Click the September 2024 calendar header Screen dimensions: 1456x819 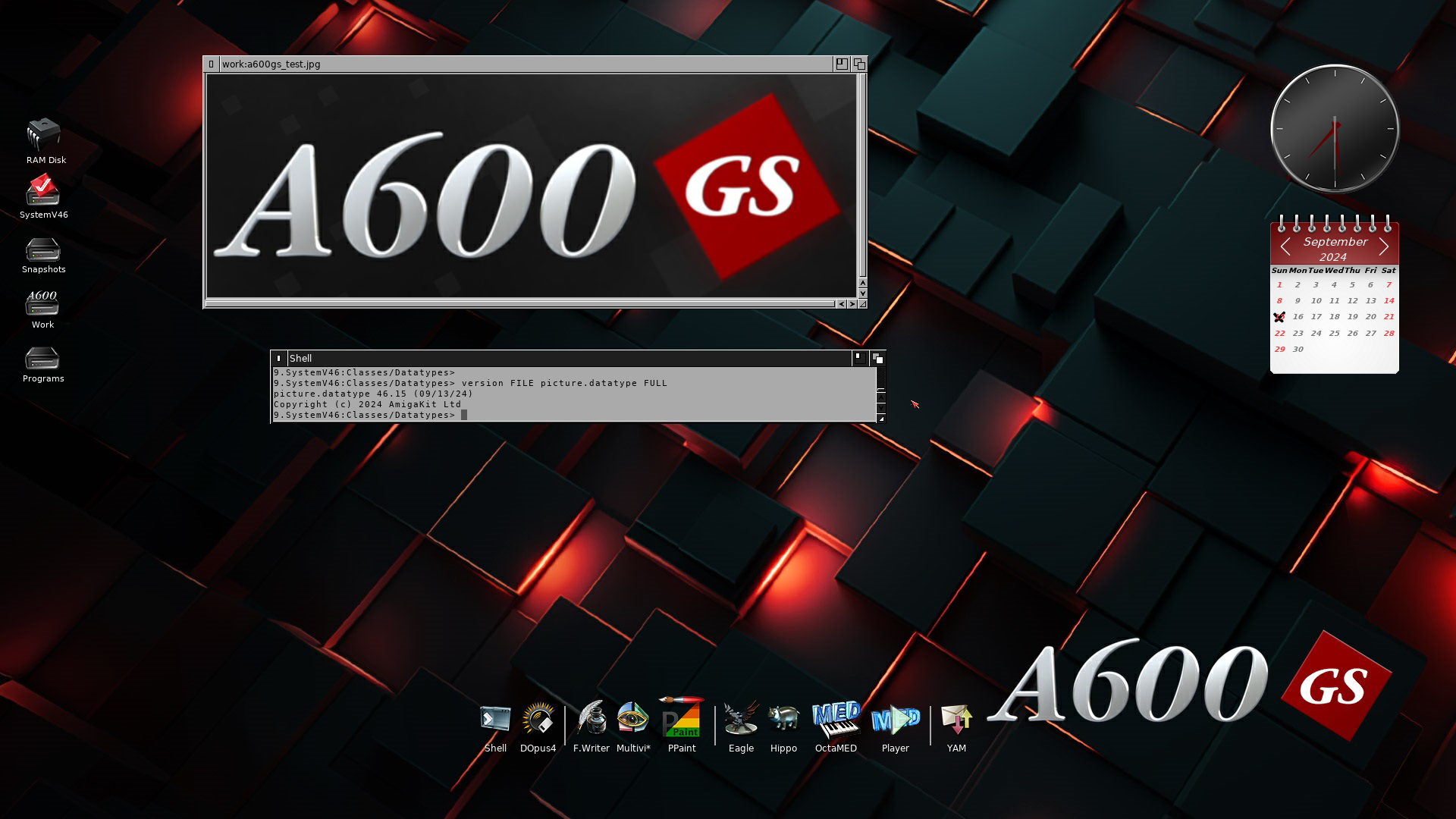1335,249
